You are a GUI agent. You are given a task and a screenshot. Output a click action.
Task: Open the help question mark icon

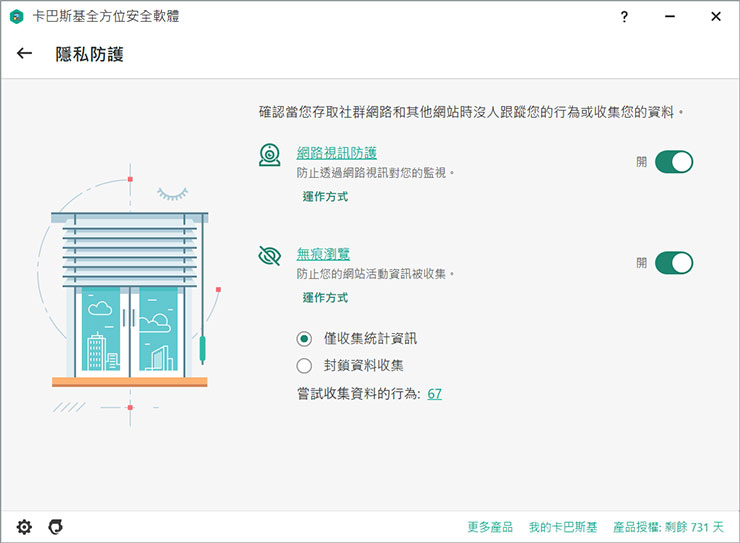point(624,17)
